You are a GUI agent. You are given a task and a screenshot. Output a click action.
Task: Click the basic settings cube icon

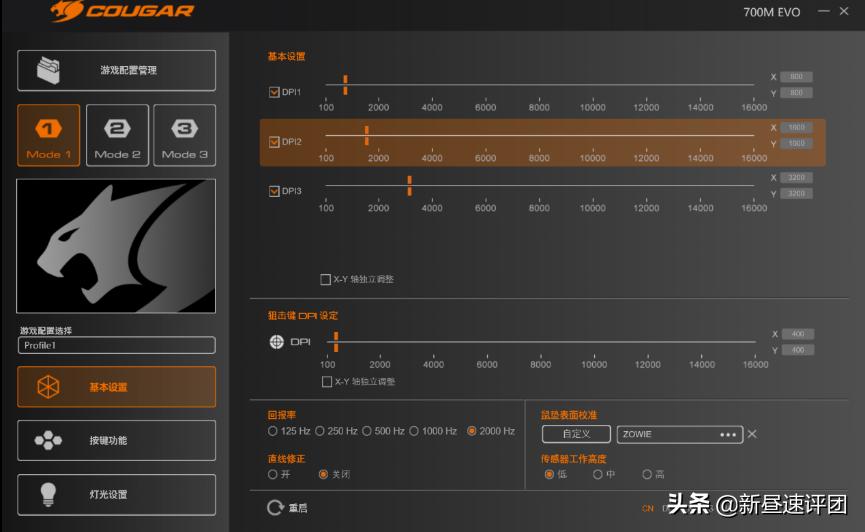point(48,387)
